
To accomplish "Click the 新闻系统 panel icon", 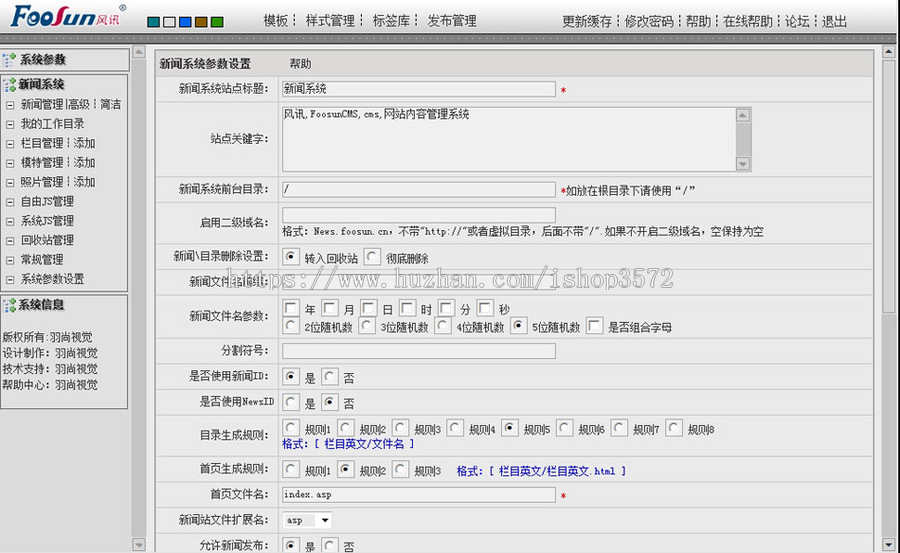I will pos(9,85).
